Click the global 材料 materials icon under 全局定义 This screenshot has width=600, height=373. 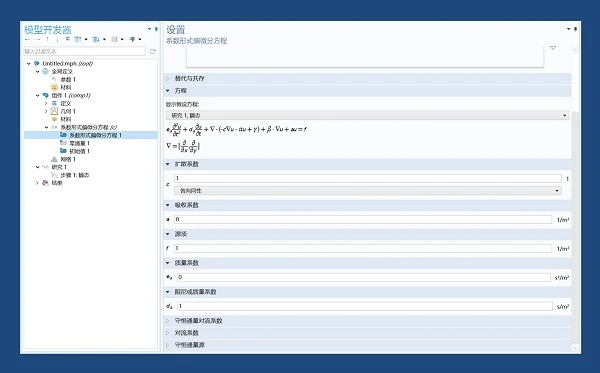click(54, 87)
